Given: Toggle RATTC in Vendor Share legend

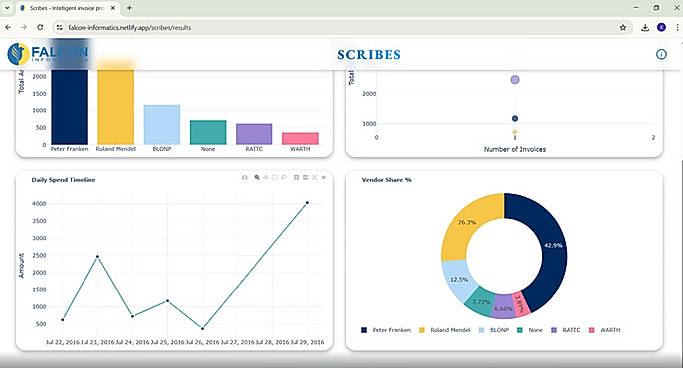Looking at the screenshot, I should (566, 330).
